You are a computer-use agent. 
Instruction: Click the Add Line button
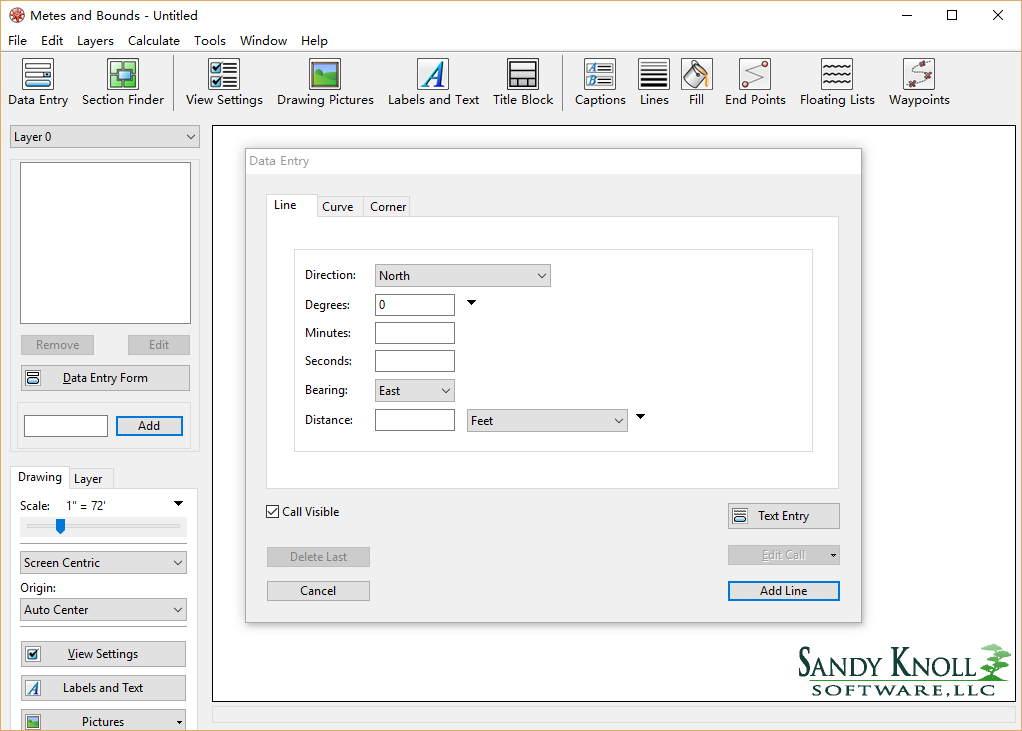click(783, 590)
